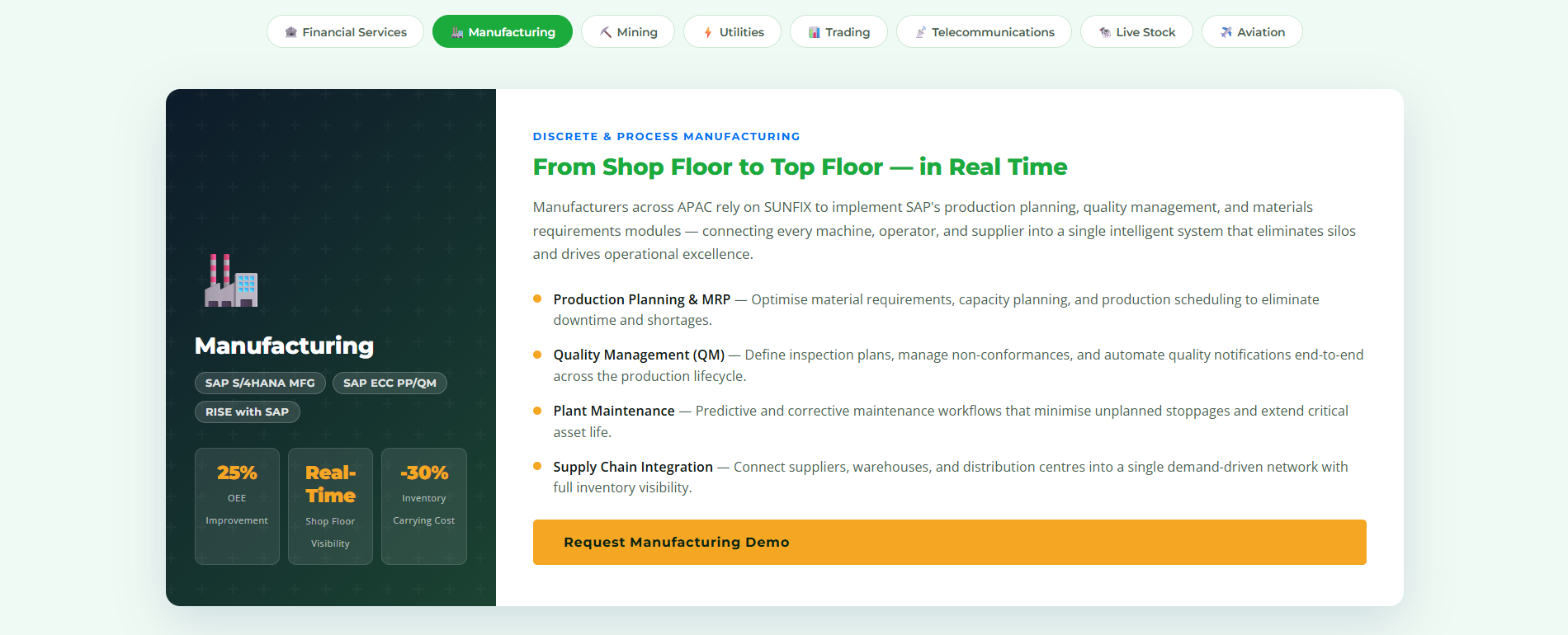This screenshot has height=635, width=1568.
Task: Click the large factory emoji on dark panel
Action: [x=231, y=280]
